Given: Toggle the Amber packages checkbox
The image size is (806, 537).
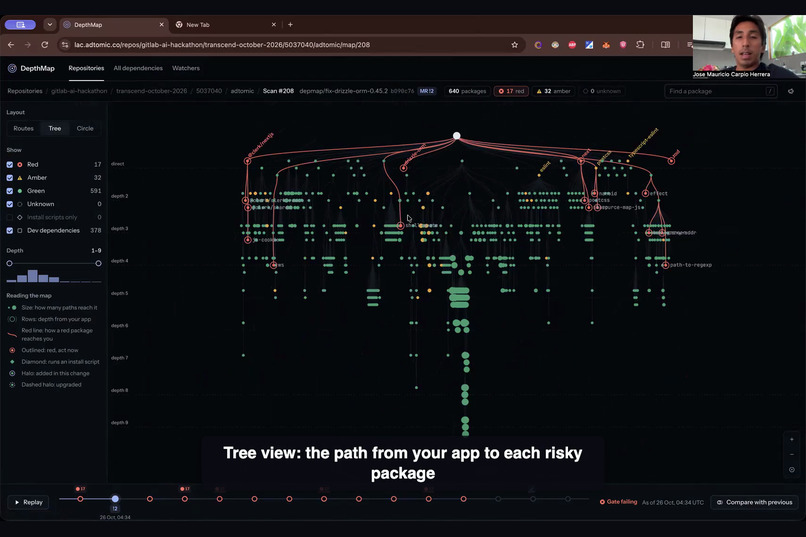Looking at the screenshot, I should (x=10, y=178).
